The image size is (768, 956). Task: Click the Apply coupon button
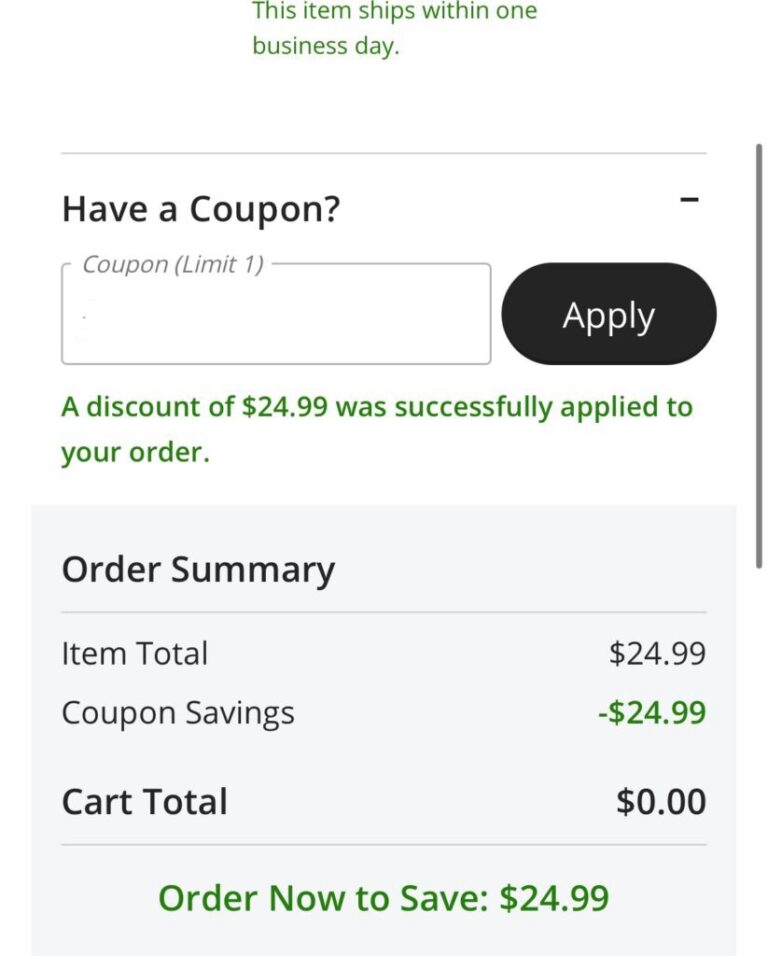coord(606,314)
